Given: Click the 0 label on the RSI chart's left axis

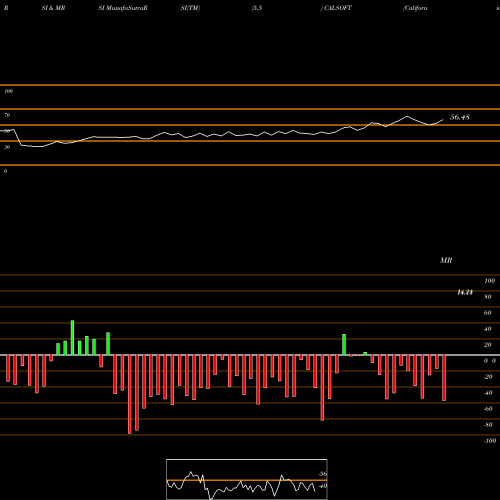Looking at the screenshot, I should coord(5,171).
